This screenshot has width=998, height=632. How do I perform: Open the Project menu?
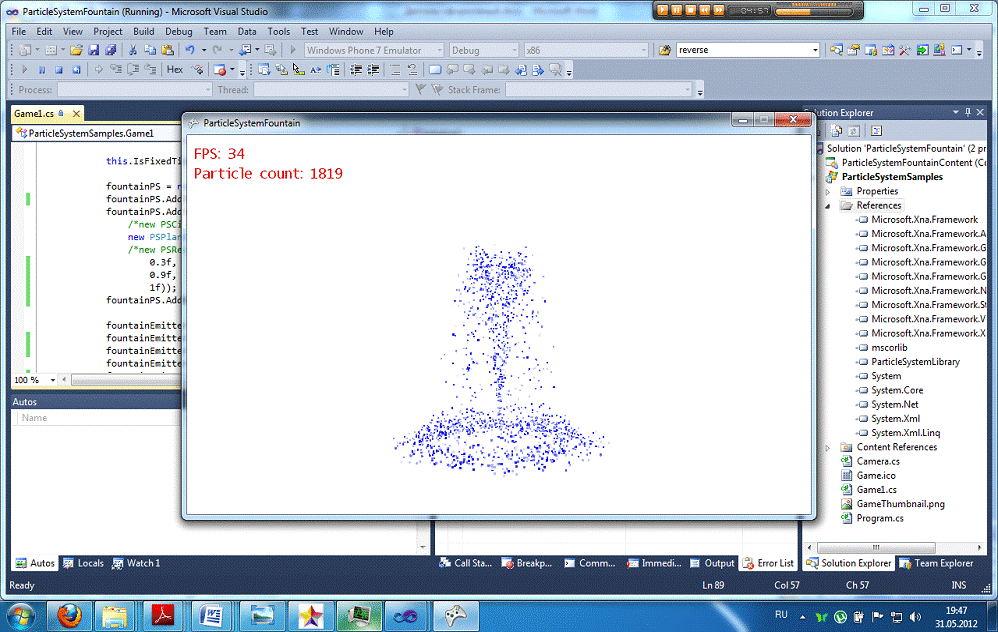pyautogui.click(x=108, y=32)
